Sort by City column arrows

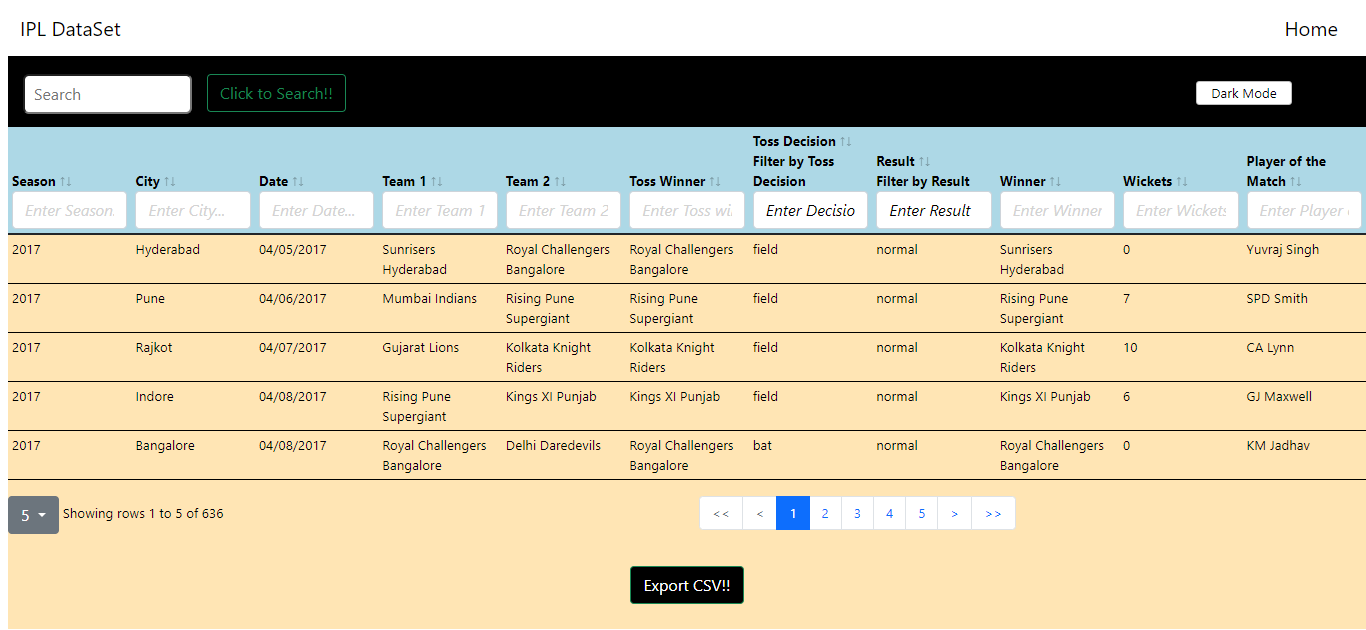(170, 182)
